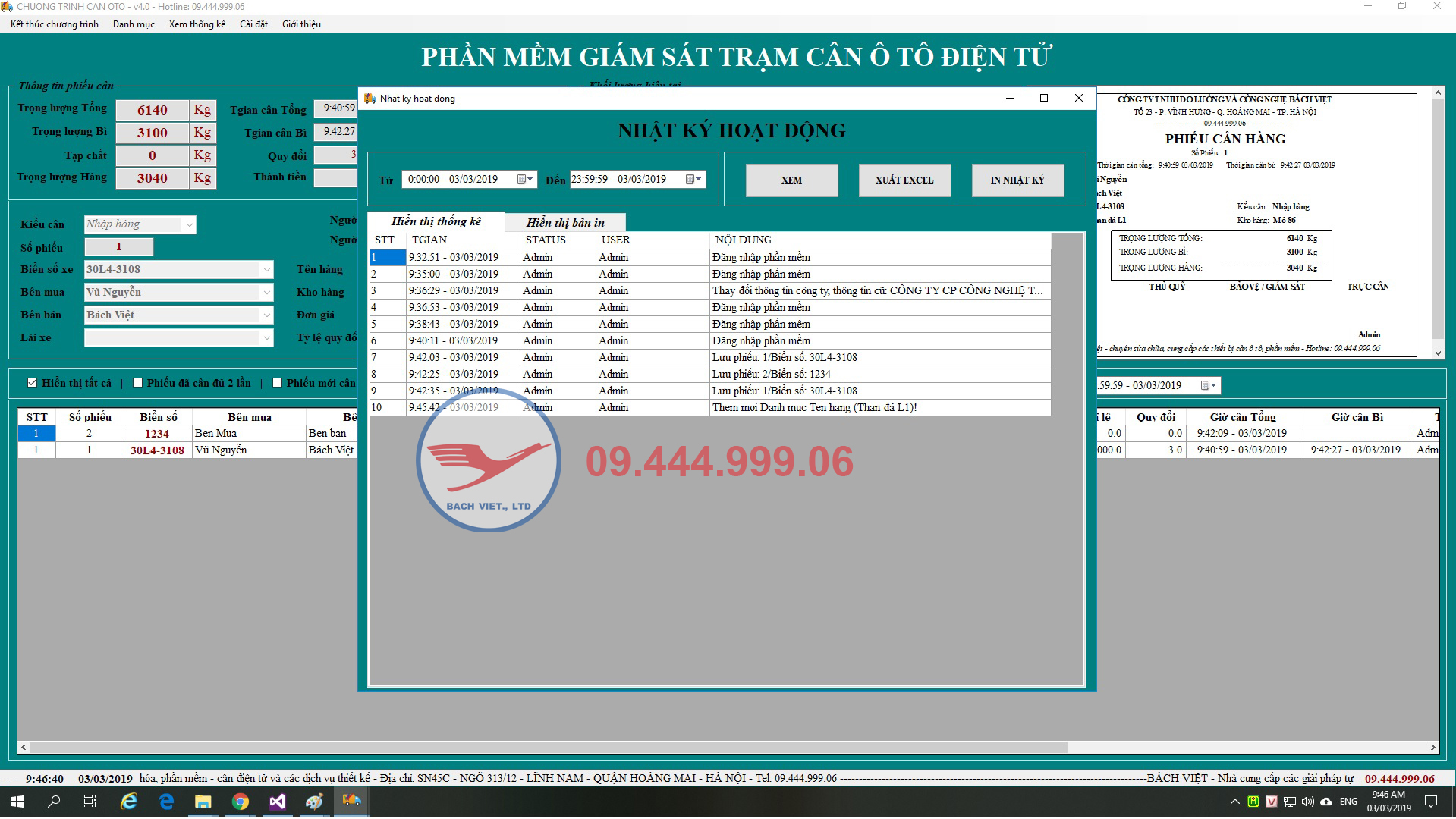
Task: Expand the Từ date-time dropdown arrow
Action: (530, 180)
